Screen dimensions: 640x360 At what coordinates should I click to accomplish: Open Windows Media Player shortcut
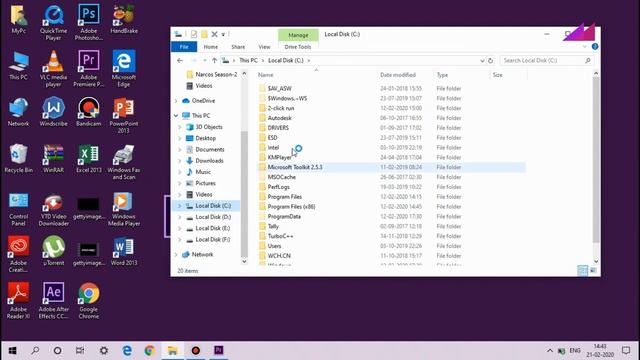(x=124, y=208)
